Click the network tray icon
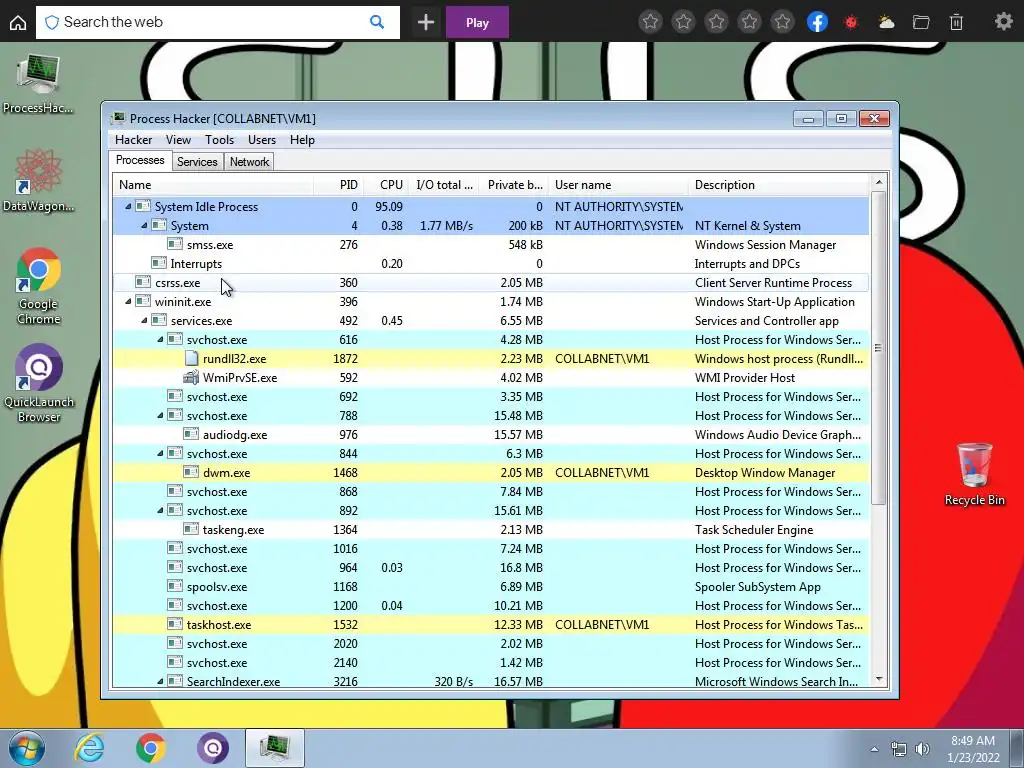Viewport: 1024px width, 768px height. point(899,748)
